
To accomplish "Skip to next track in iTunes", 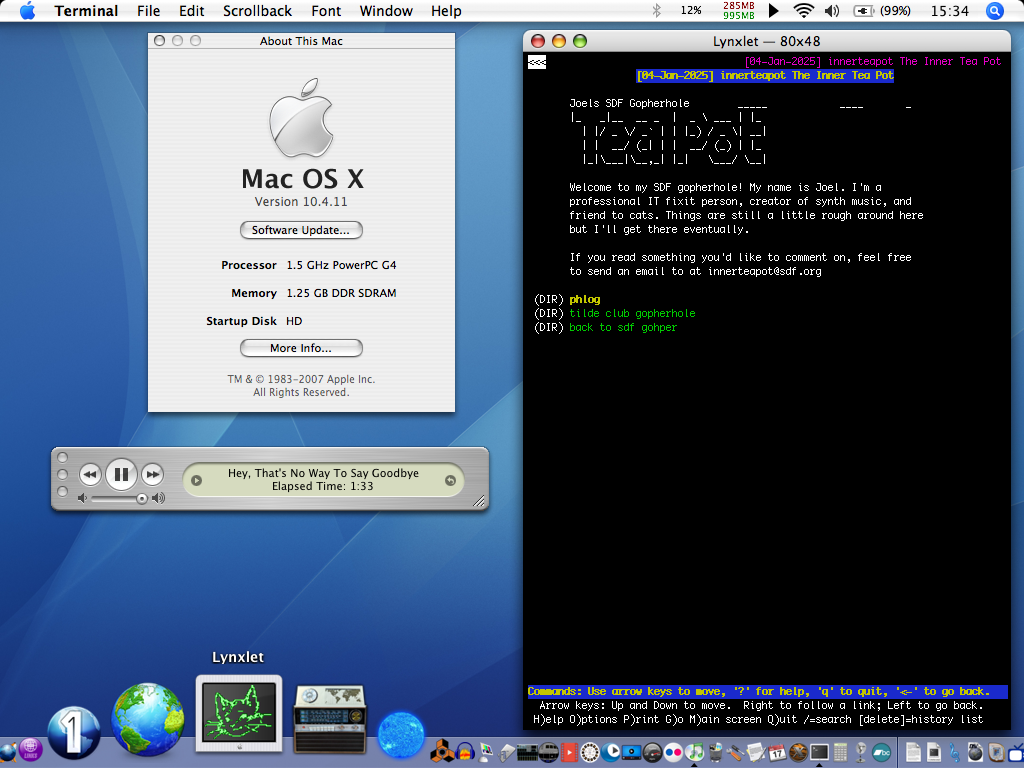I will coord(152,474).
